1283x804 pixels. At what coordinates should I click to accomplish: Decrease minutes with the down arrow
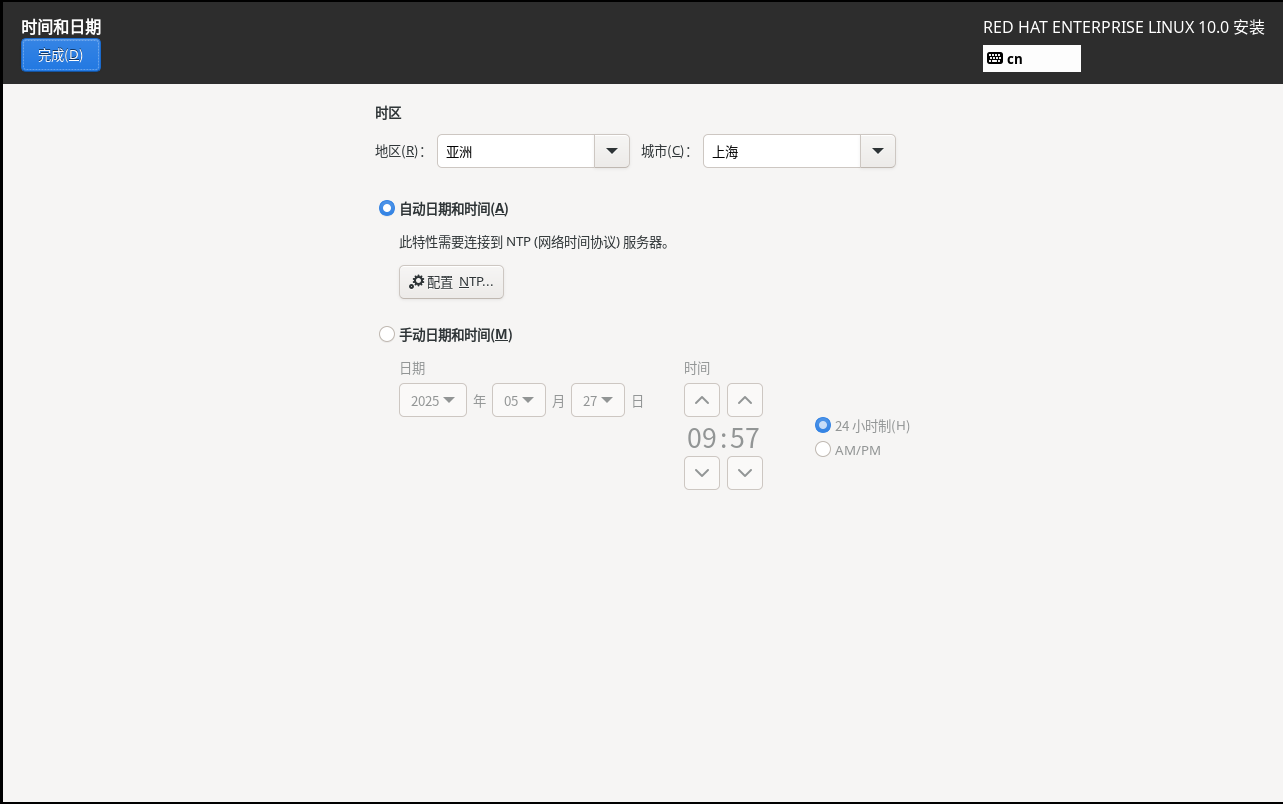(745, 473)
